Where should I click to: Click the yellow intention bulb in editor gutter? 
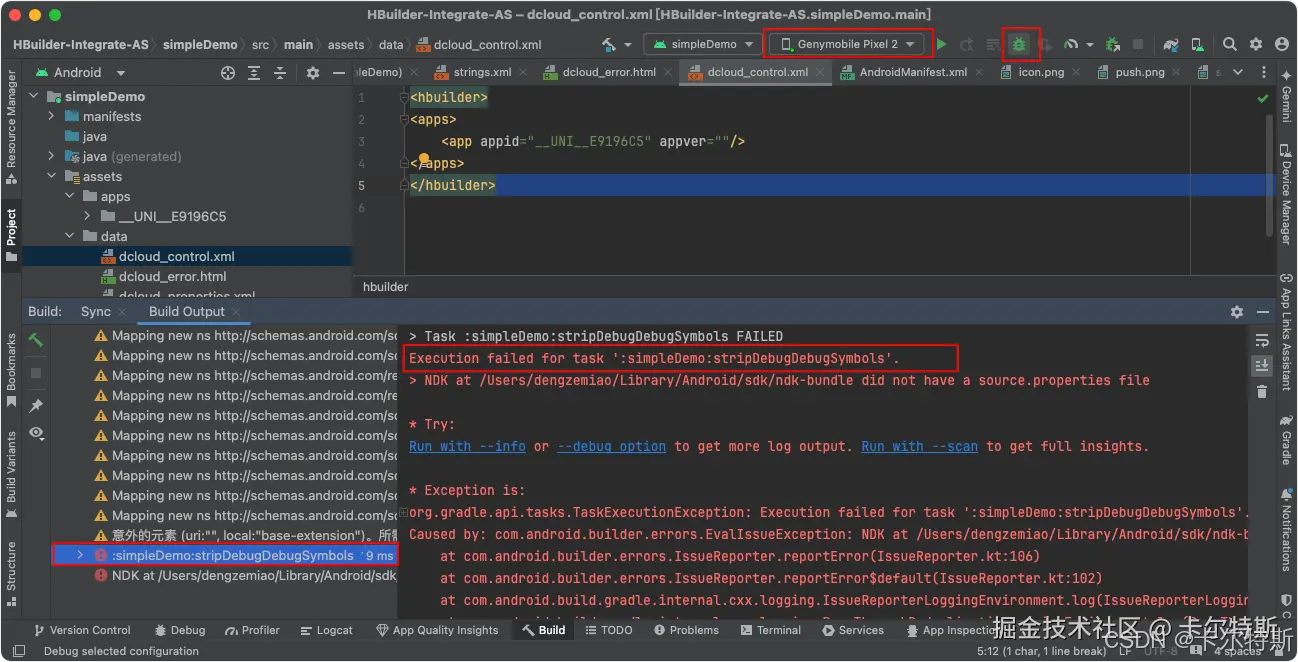click(424, 159)
